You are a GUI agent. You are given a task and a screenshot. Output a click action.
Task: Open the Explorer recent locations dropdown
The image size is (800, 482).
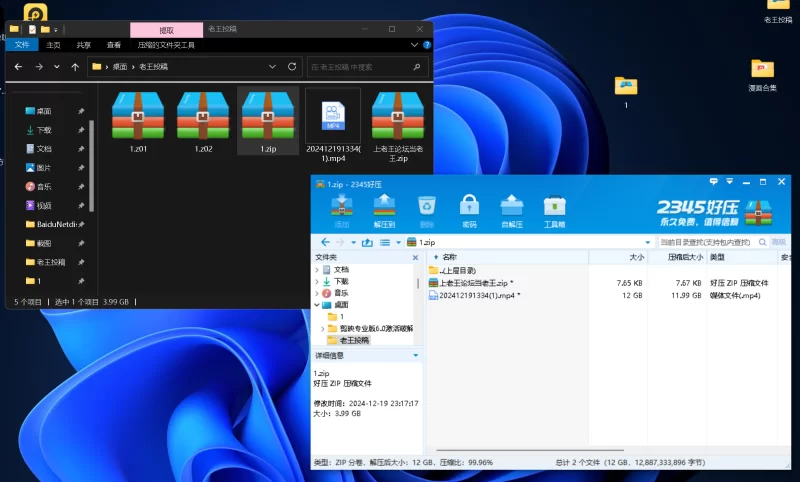pos(57,67)
